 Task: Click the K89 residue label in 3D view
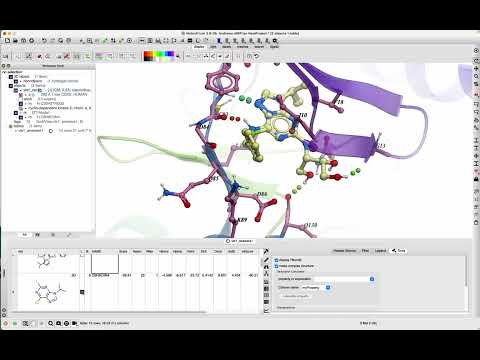coord(242,220)
